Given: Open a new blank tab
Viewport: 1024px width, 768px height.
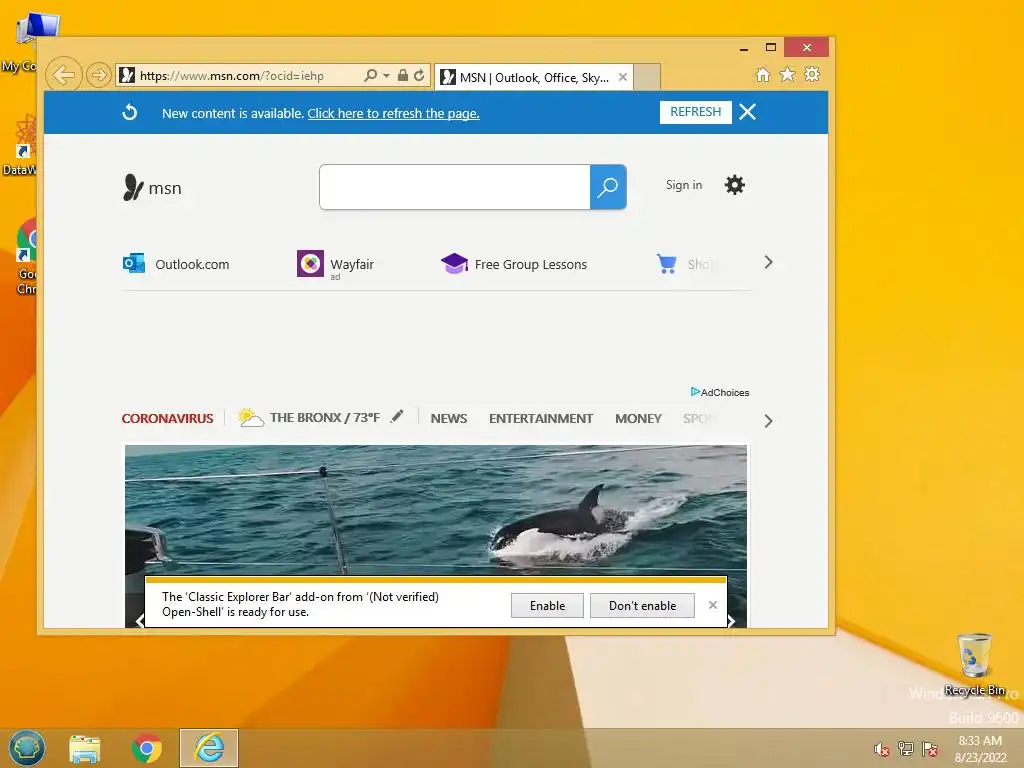Looking at the screenshot, I should point(647,77).
